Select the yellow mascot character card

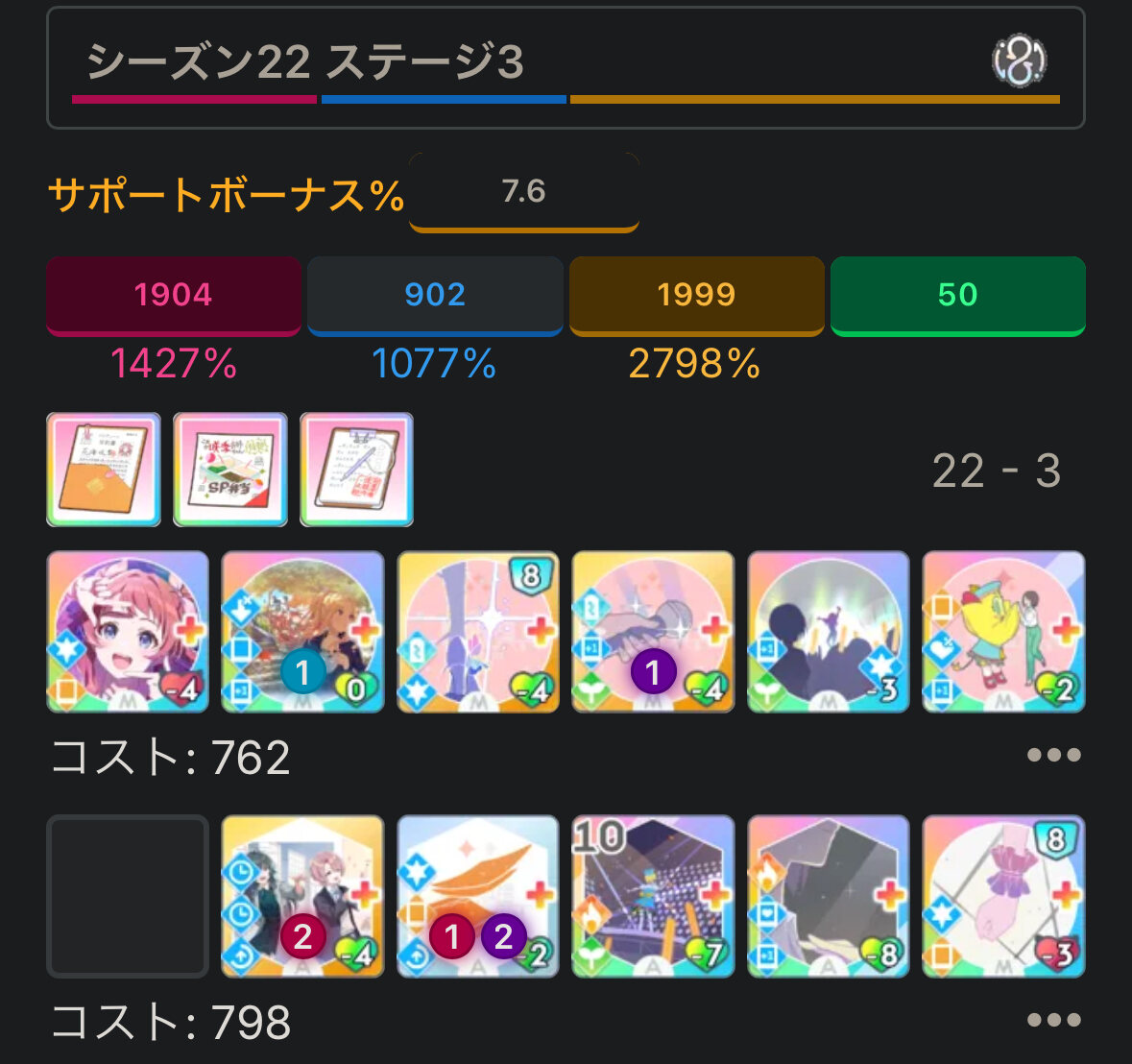[1003, 632]
